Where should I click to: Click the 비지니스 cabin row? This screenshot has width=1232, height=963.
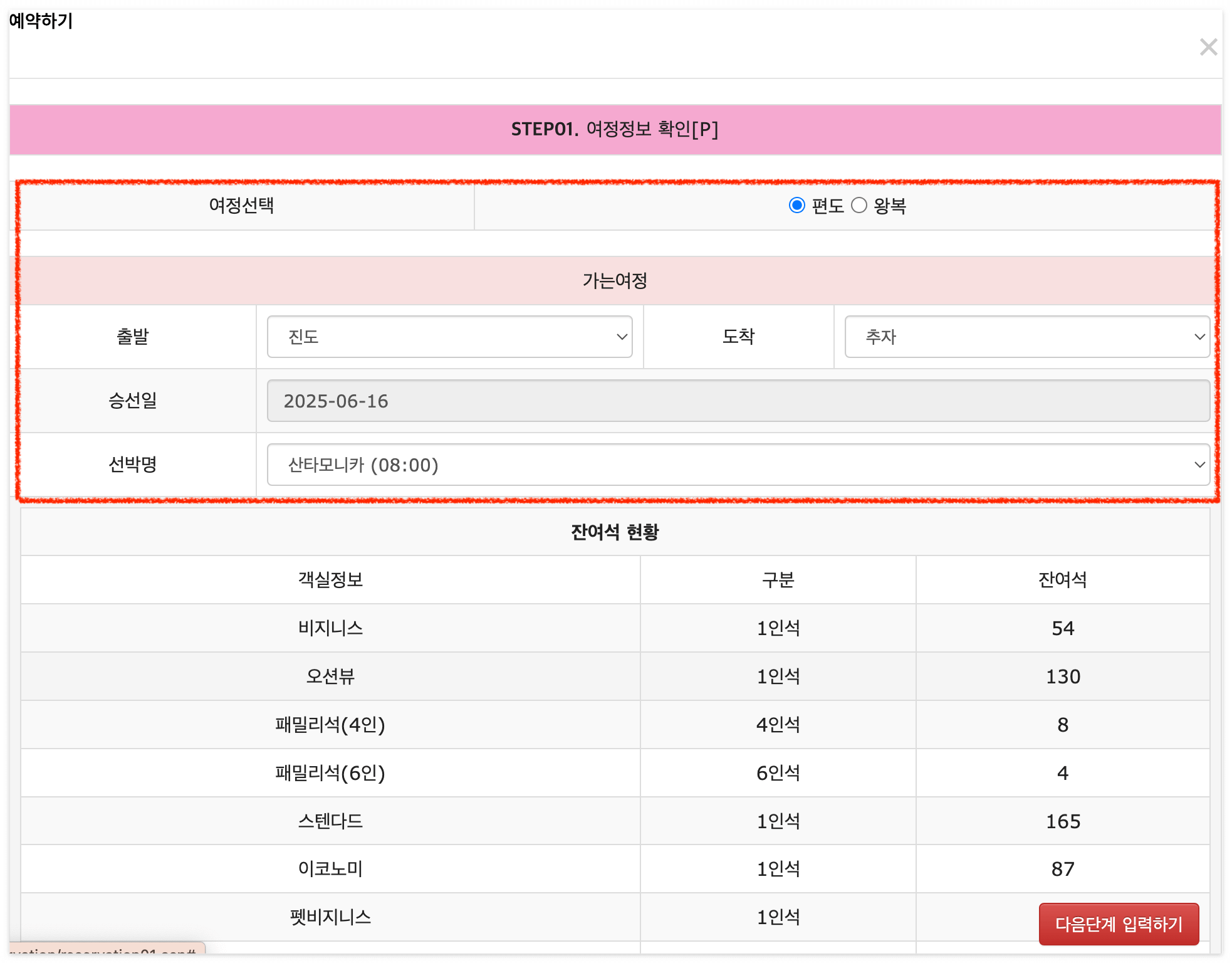coord(330,628)
